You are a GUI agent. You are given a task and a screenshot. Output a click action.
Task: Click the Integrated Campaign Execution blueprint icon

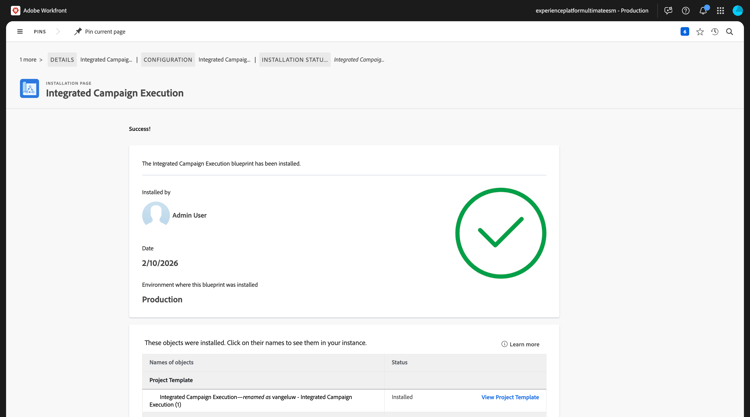tap(30, 88)
